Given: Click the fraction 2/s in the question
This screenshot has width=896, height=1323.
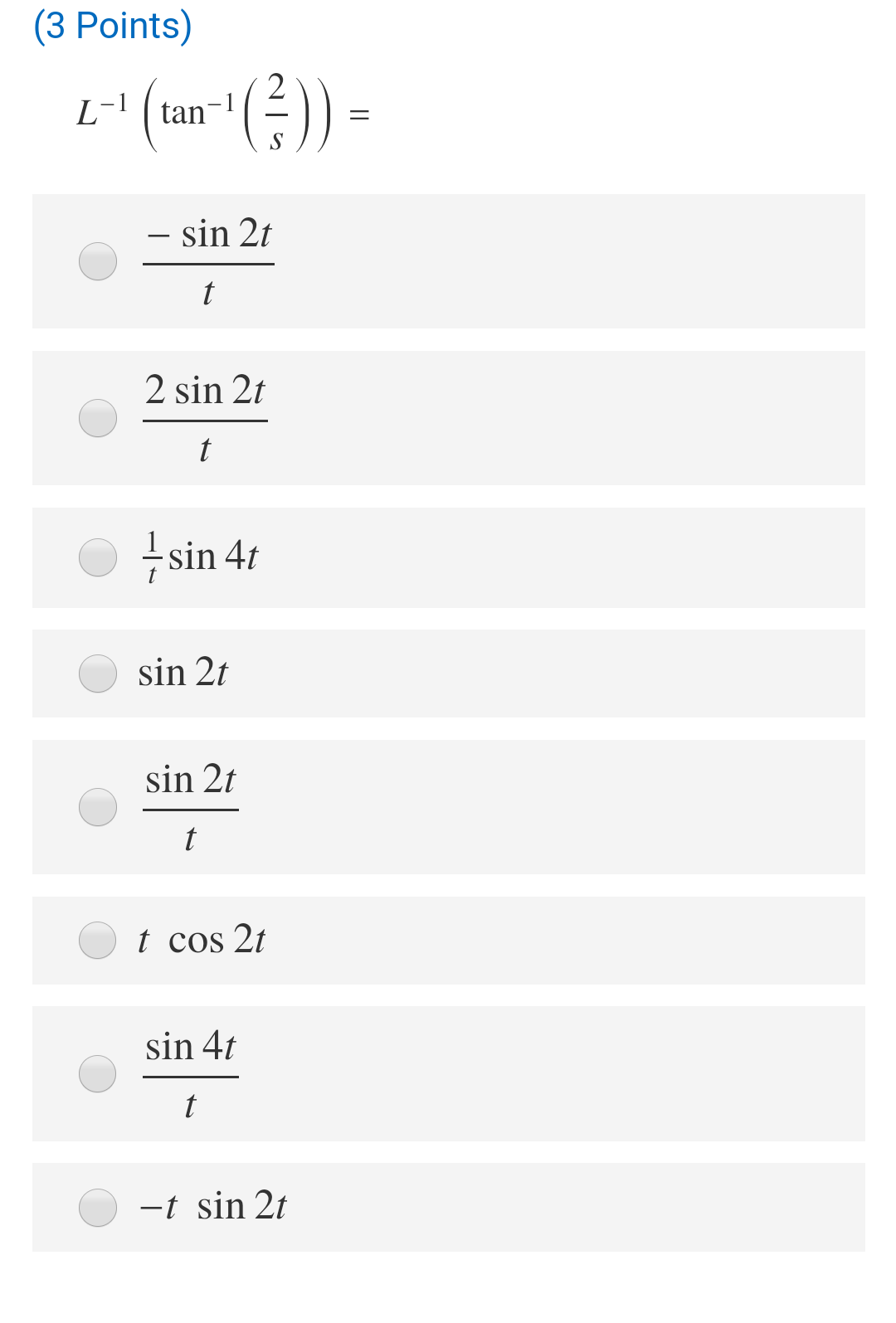Looking at the screenshot, I should coord(279,110).
